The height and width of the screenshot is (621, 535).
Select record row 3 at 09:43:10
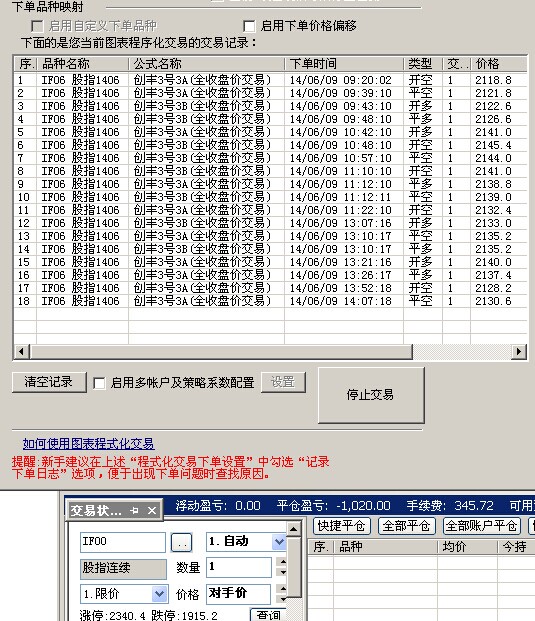click(x=270, y=106)
